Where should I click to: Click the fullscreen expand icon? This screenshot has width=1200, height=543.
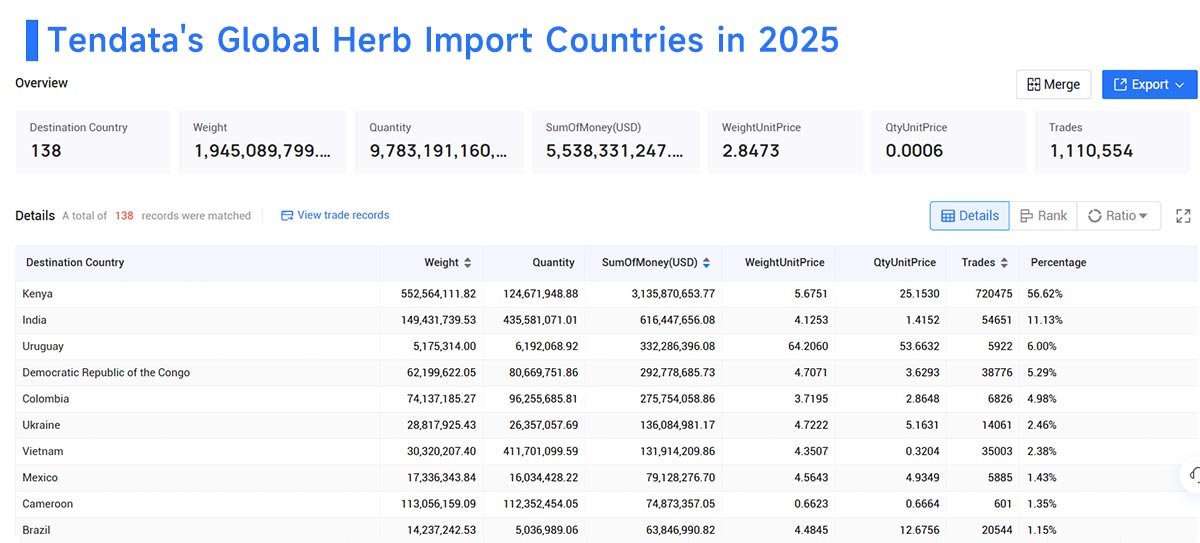pos(1184,216)
